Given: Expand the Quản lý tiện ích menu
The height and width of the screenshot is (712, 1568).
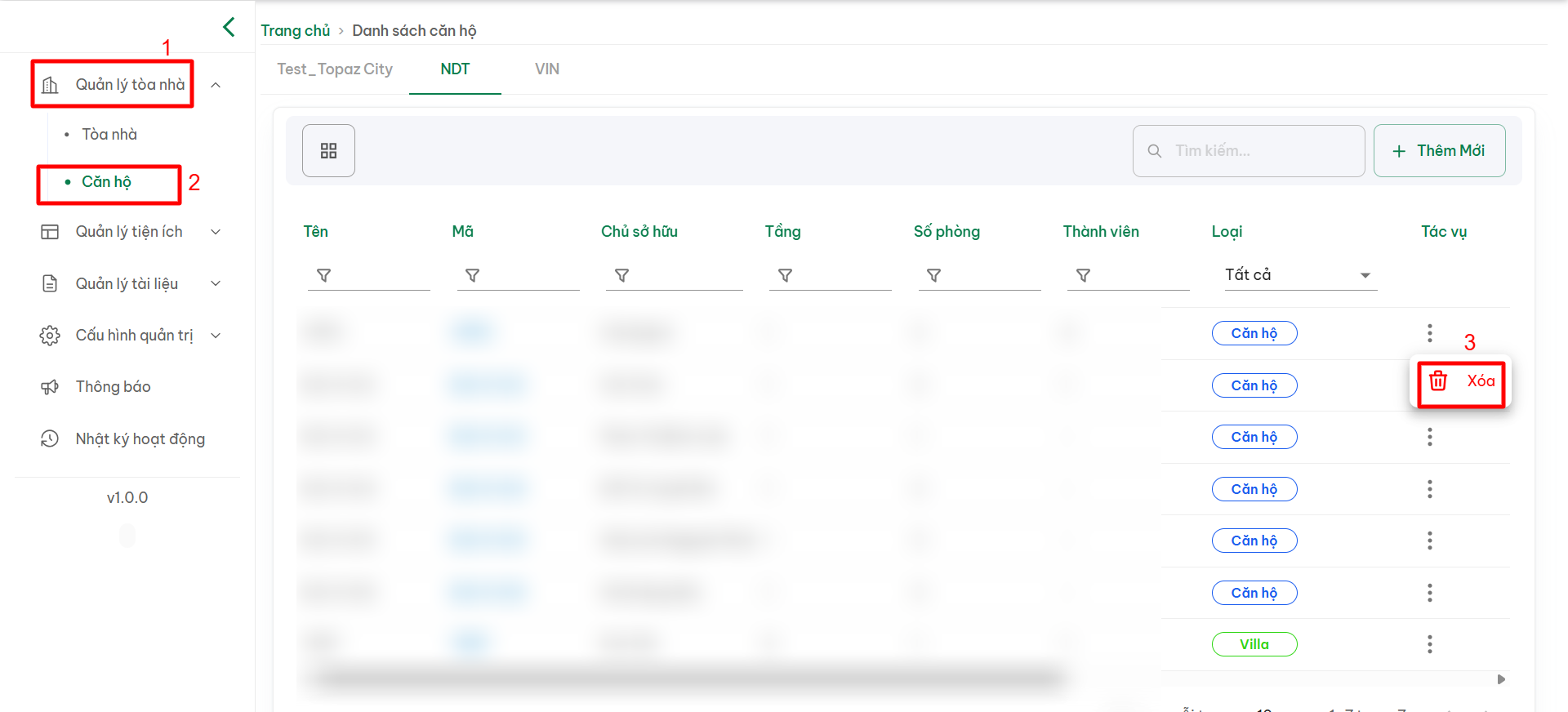Looking at the screenshot, I should coord(131,232).
